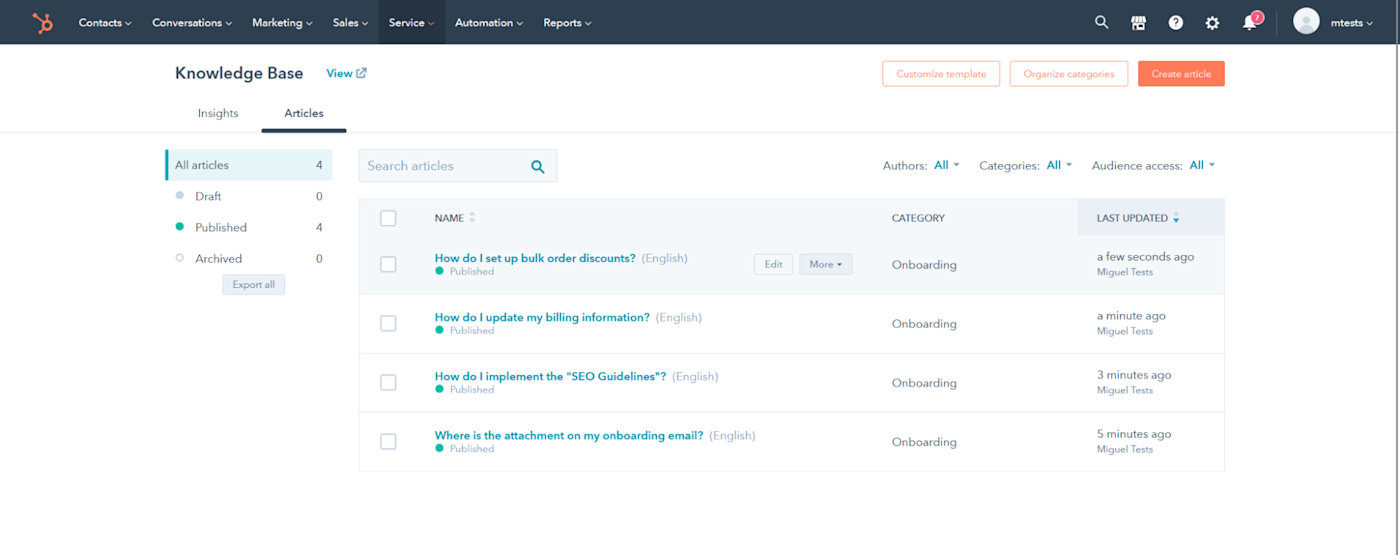This screenshot has width=1400, height=555.
Task: Open the notifications bell icon
Action: (x=1250, y=22)
